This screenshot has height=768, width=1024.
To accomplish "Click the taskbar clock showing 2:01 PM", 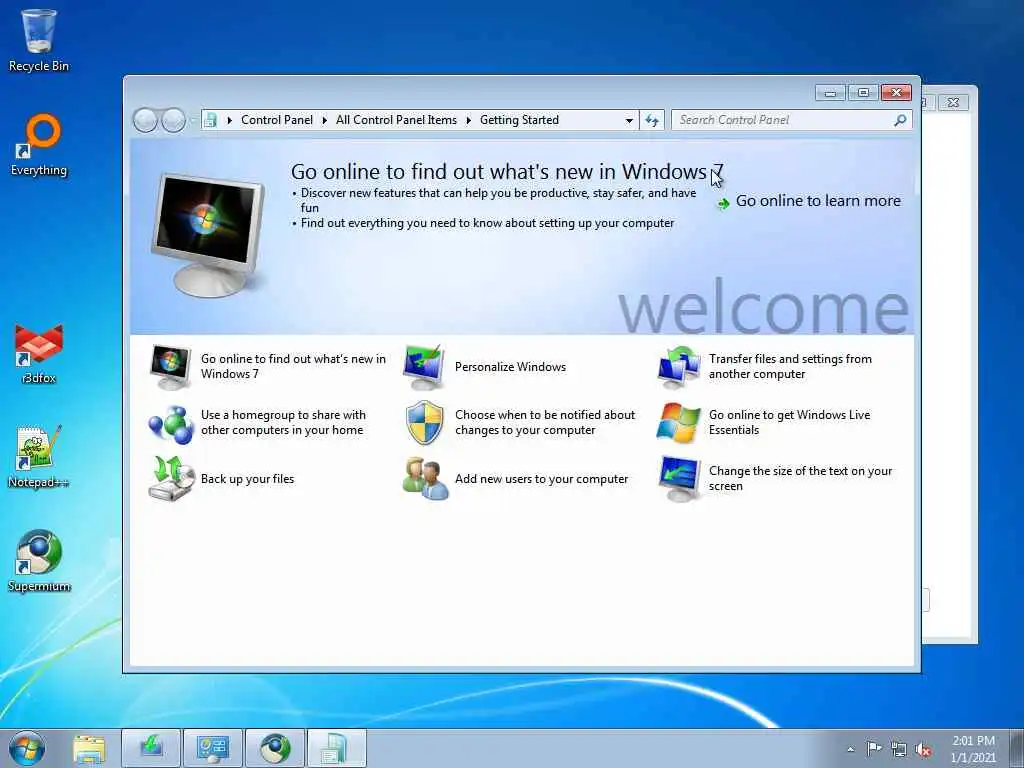I will click(973, 749).
